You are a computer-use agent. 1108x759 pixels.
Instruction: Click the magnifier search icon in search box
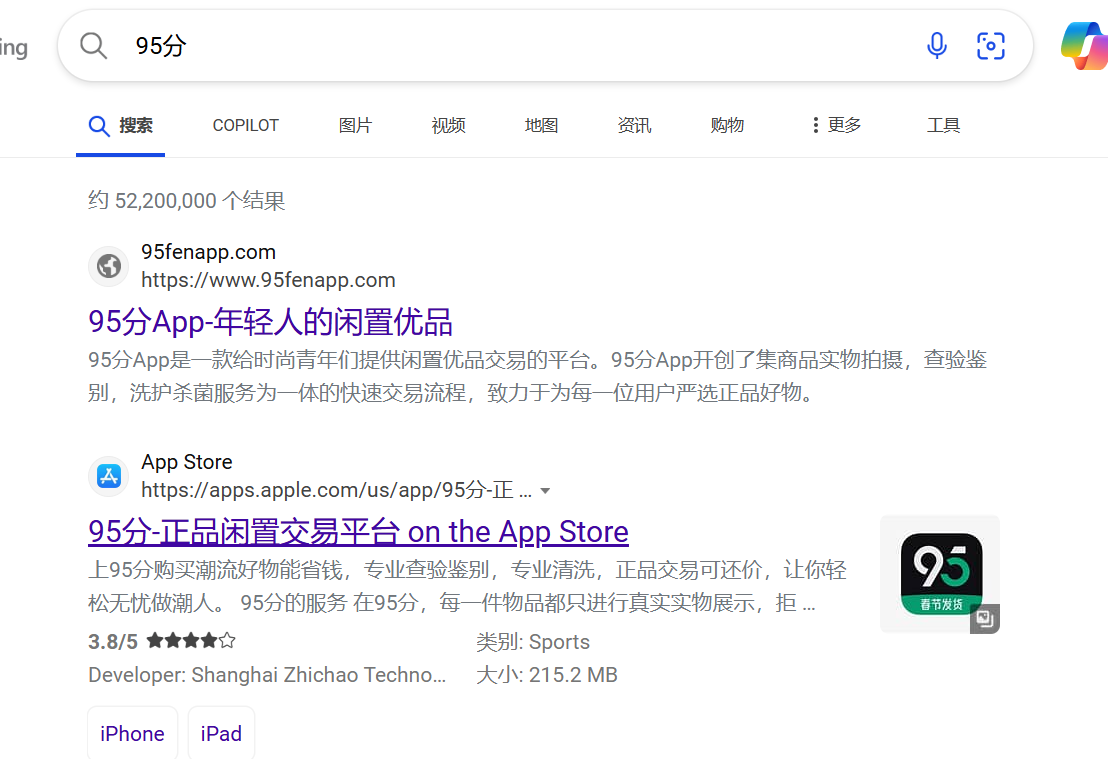[x=93, y=46]
